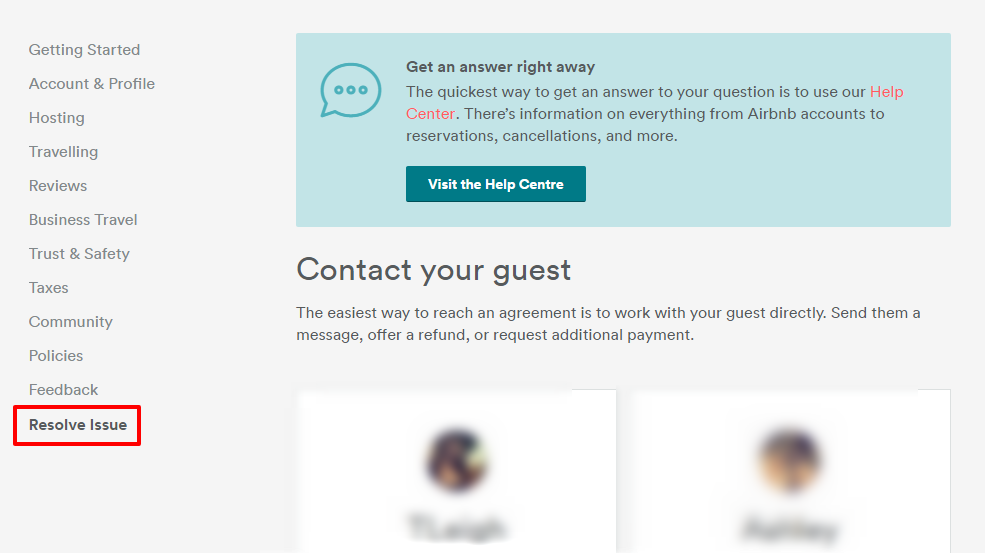Viewport: 985px width, 553px height.
Task: Open the left guest's profile photo
Action: click(x=457, y=460)
